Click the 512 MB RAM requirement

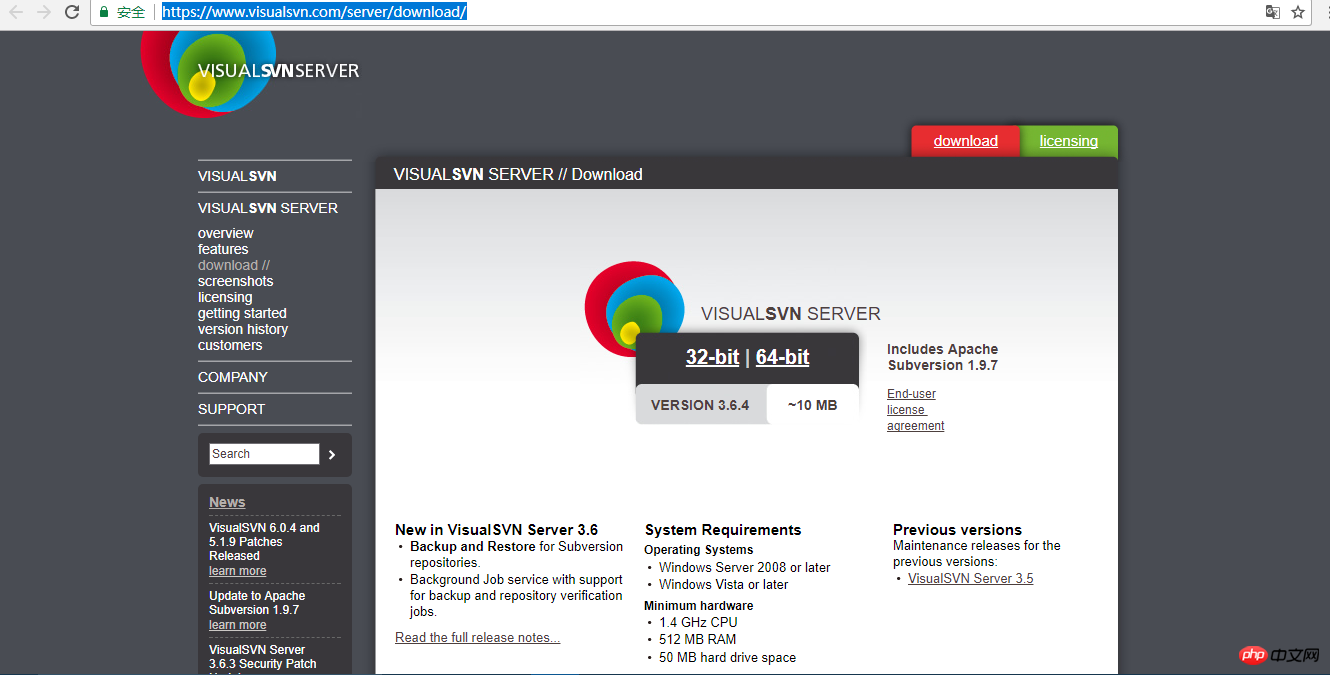coord(697,639)
